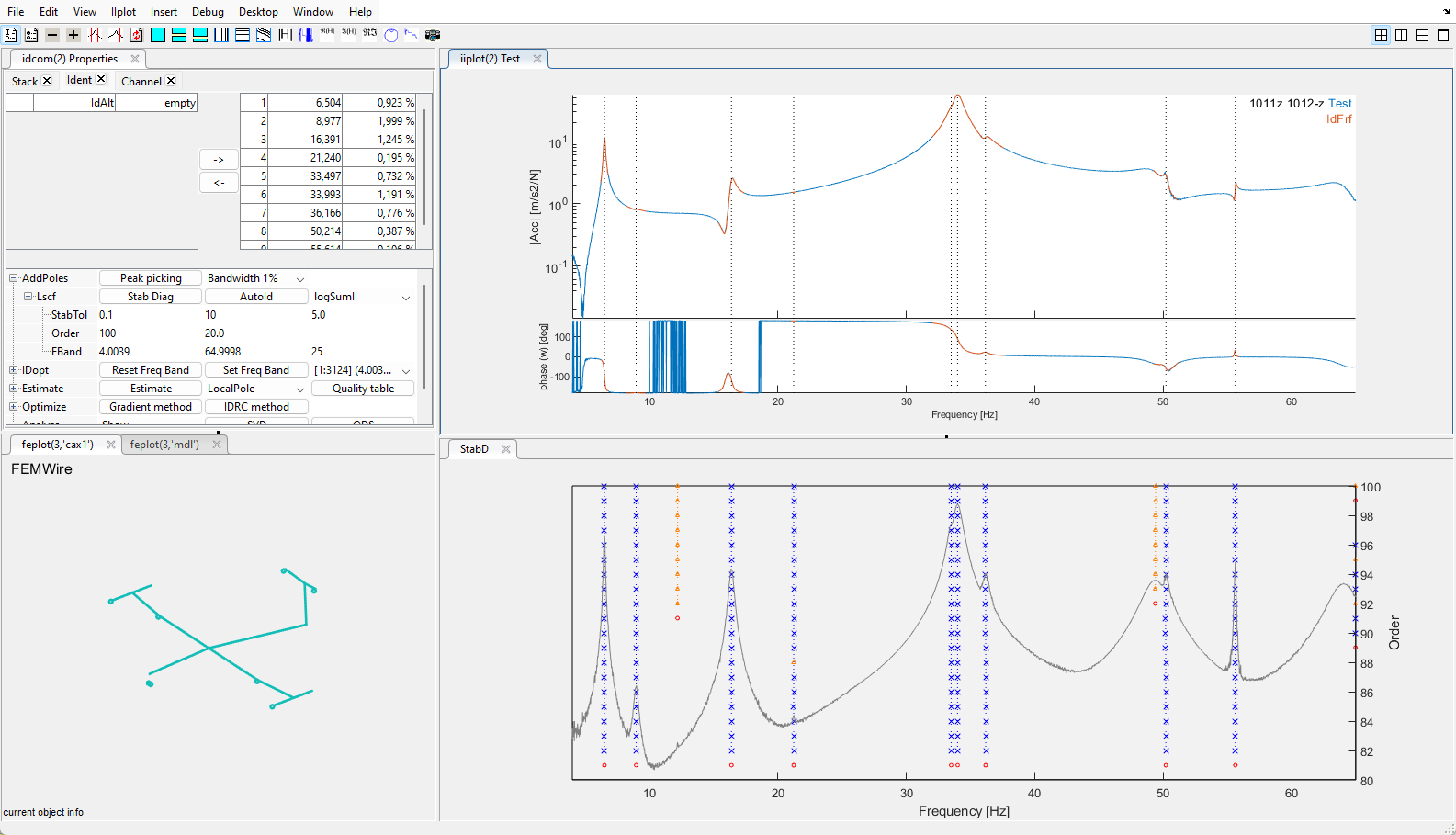Click the camera snapshot icon in toolbar

433,35
